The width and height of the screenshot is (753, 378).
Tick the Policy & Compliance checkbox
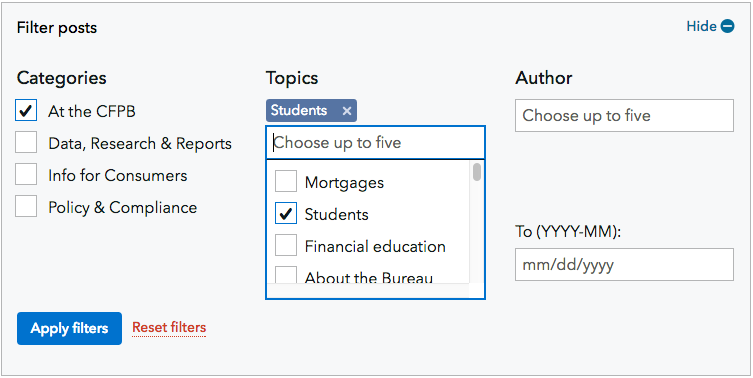tap(26, 207)
